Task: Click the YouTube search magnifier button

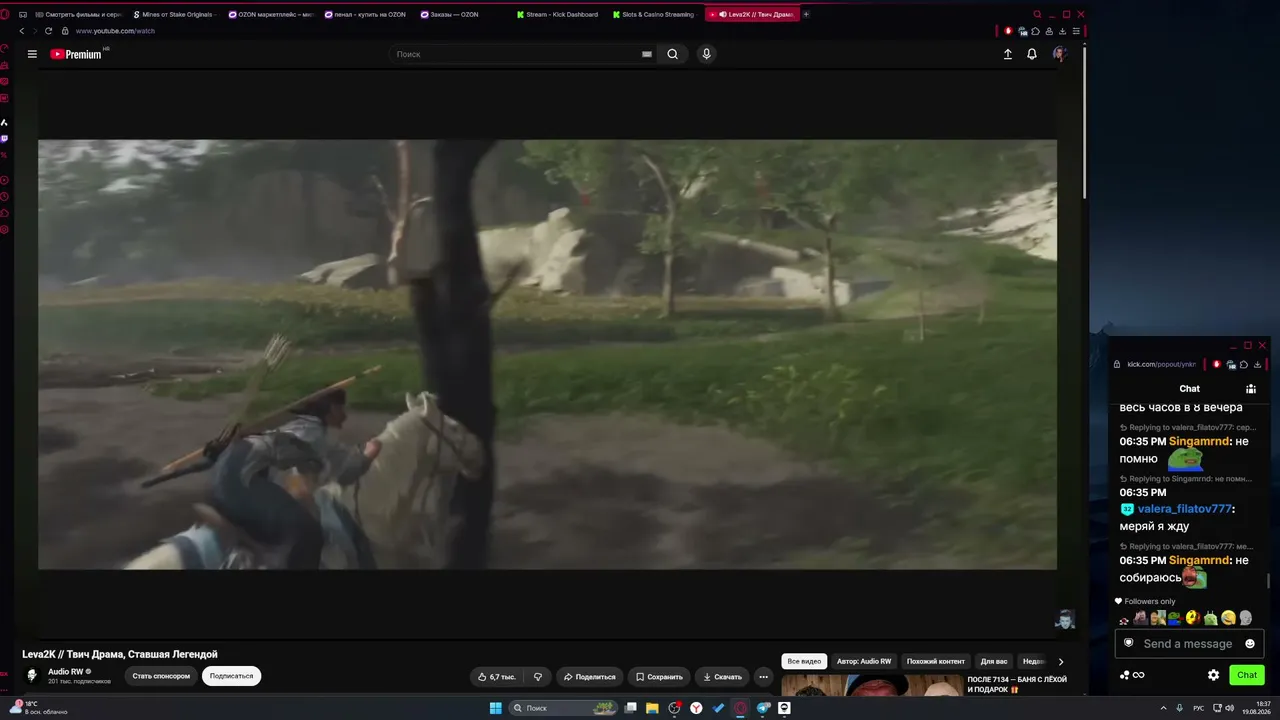Action: [673, 54]
